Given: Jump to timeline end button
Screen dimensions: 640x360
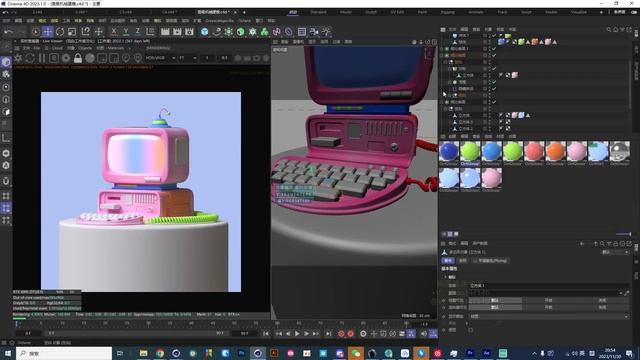Looking at the screenshot, I should click(x=329, y=334).
